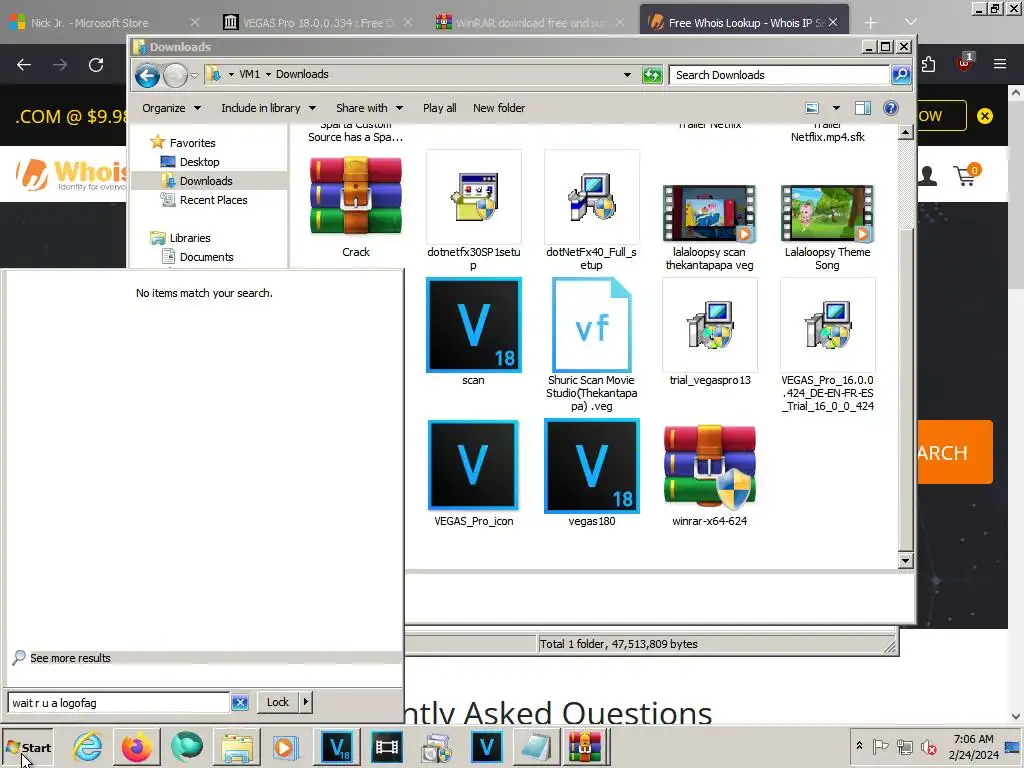Open VEGAS Pro 18 taskbar icon

tap(338, 746)
